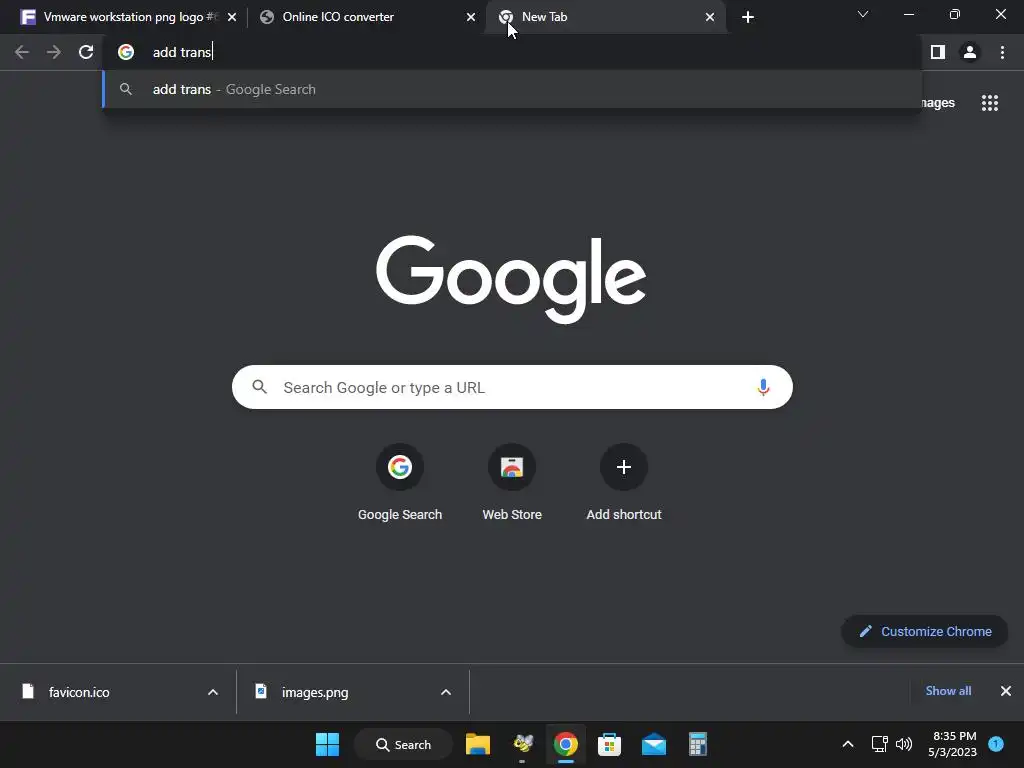
Task: Select the New Tab tab
Action: (605, 17)
